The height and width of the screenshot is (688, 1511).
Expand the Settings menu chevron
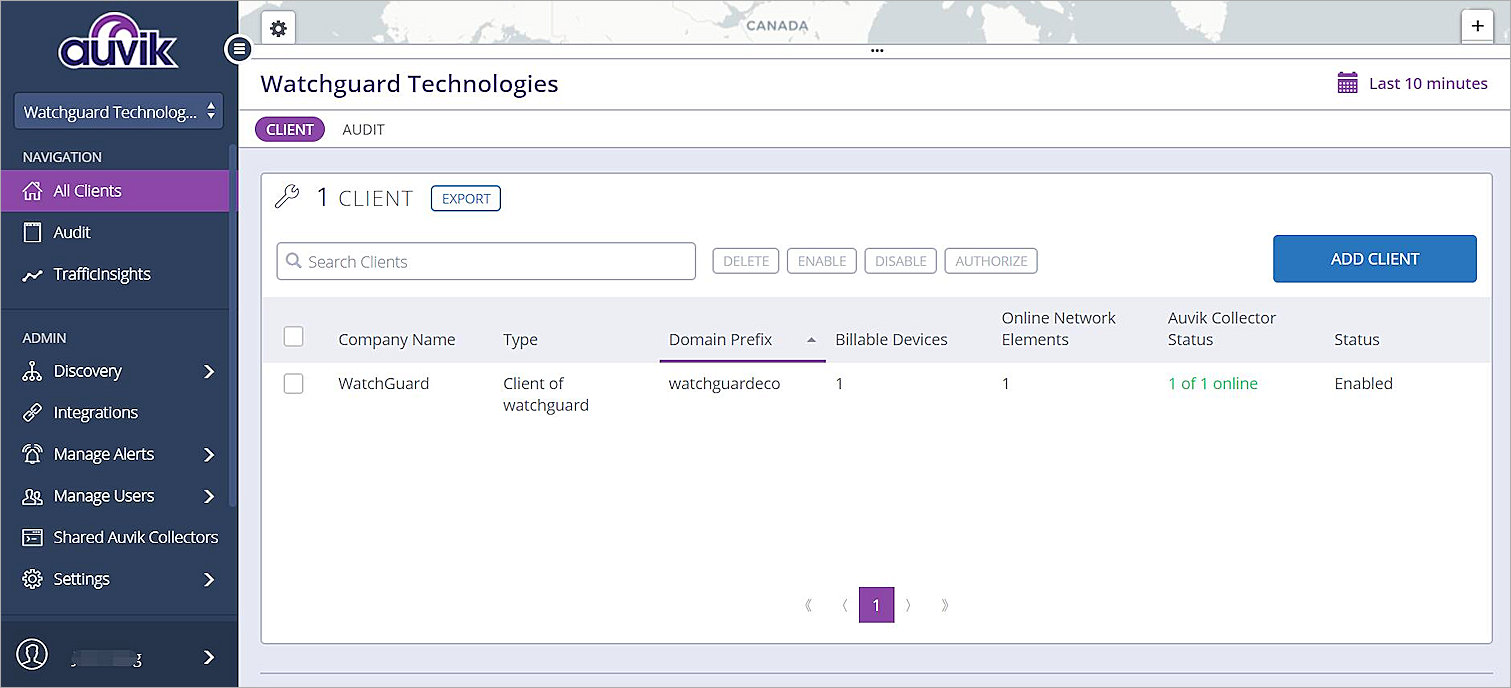click(x=209, y=578)
